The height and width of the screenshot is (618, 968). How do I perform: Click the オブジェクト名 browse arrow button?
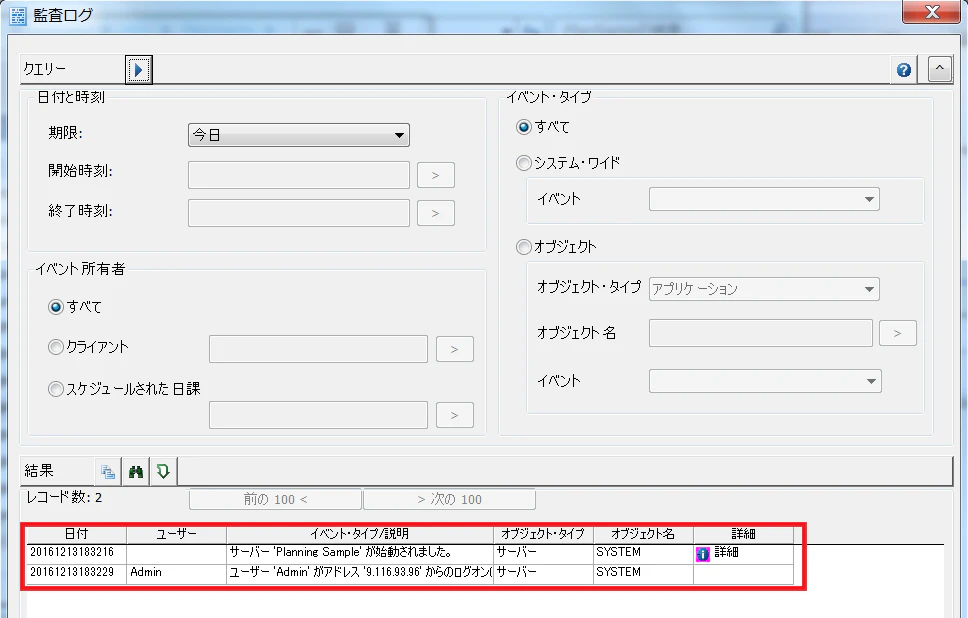(x=898, y=333)
